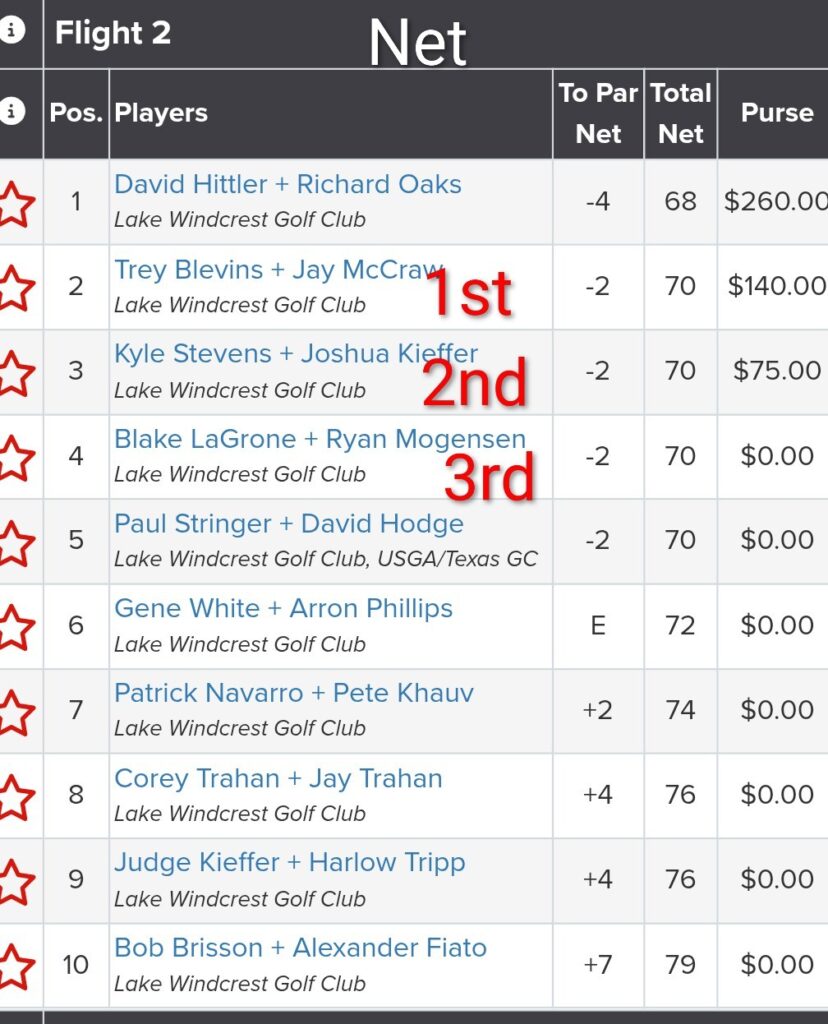This screenshot has height=1024, width=828.
Task: Star the Judge Kieffer + Harlow Tripp team
Action: (15, 881)
